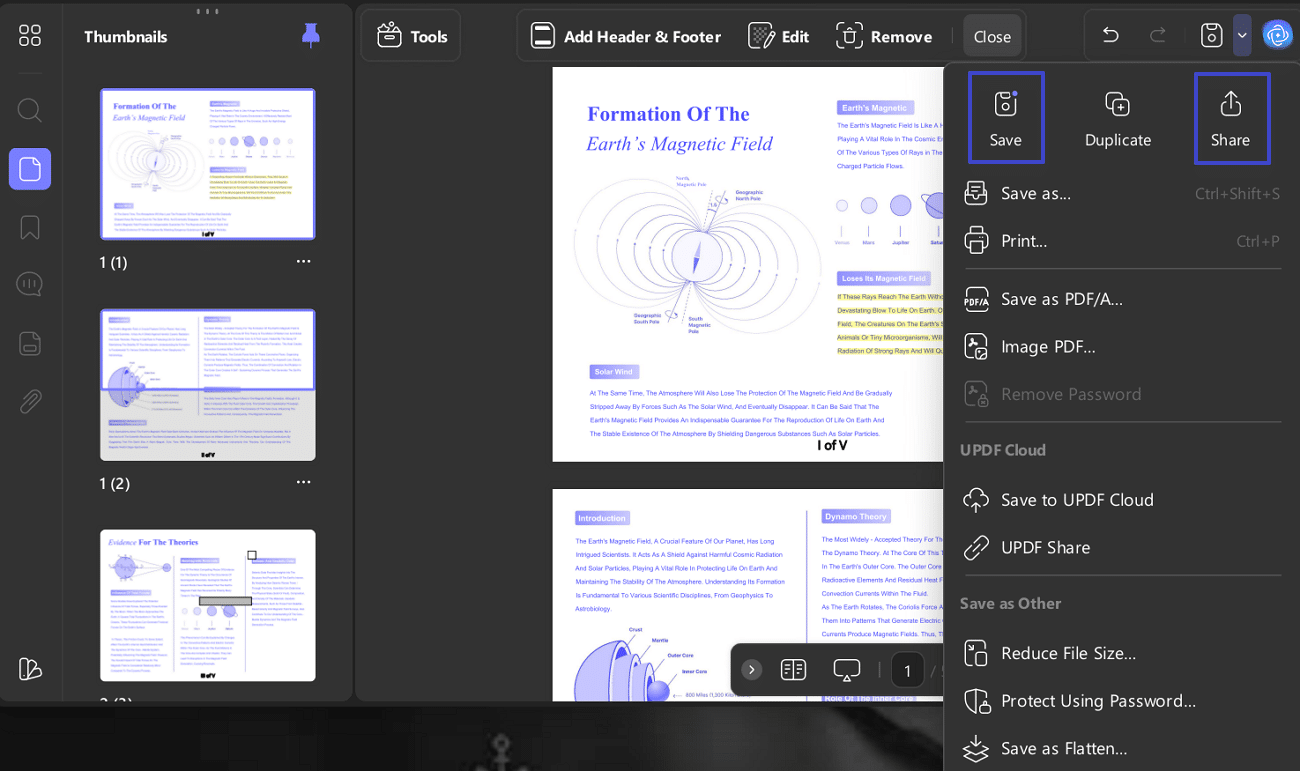Start slideshow from the bottom toolbar
Screen dimensions: 1300x771
coord(846,670)
